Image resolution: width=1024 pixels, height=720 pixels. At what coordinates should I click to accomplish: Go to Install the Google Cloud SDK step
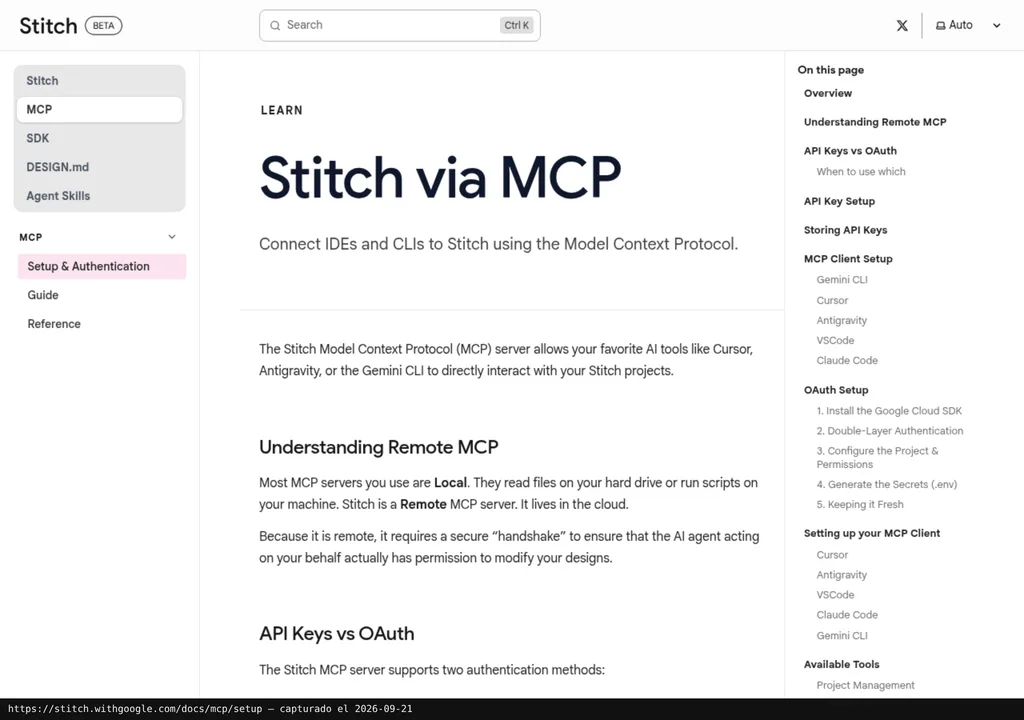[889, 410]
